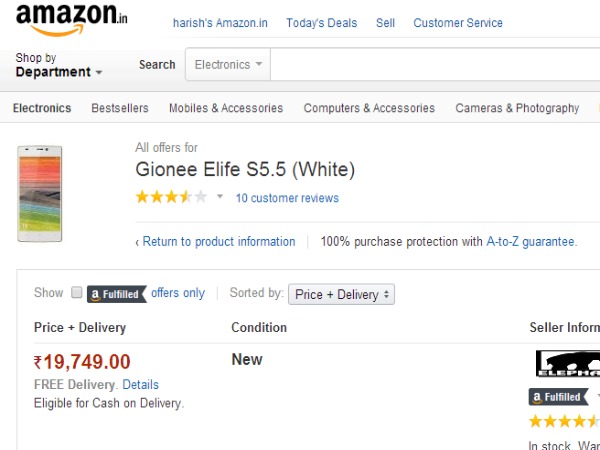Open the Electronics search category dropdown
Image resolution: width=600 pixels, height=450 pixels.
228,65
